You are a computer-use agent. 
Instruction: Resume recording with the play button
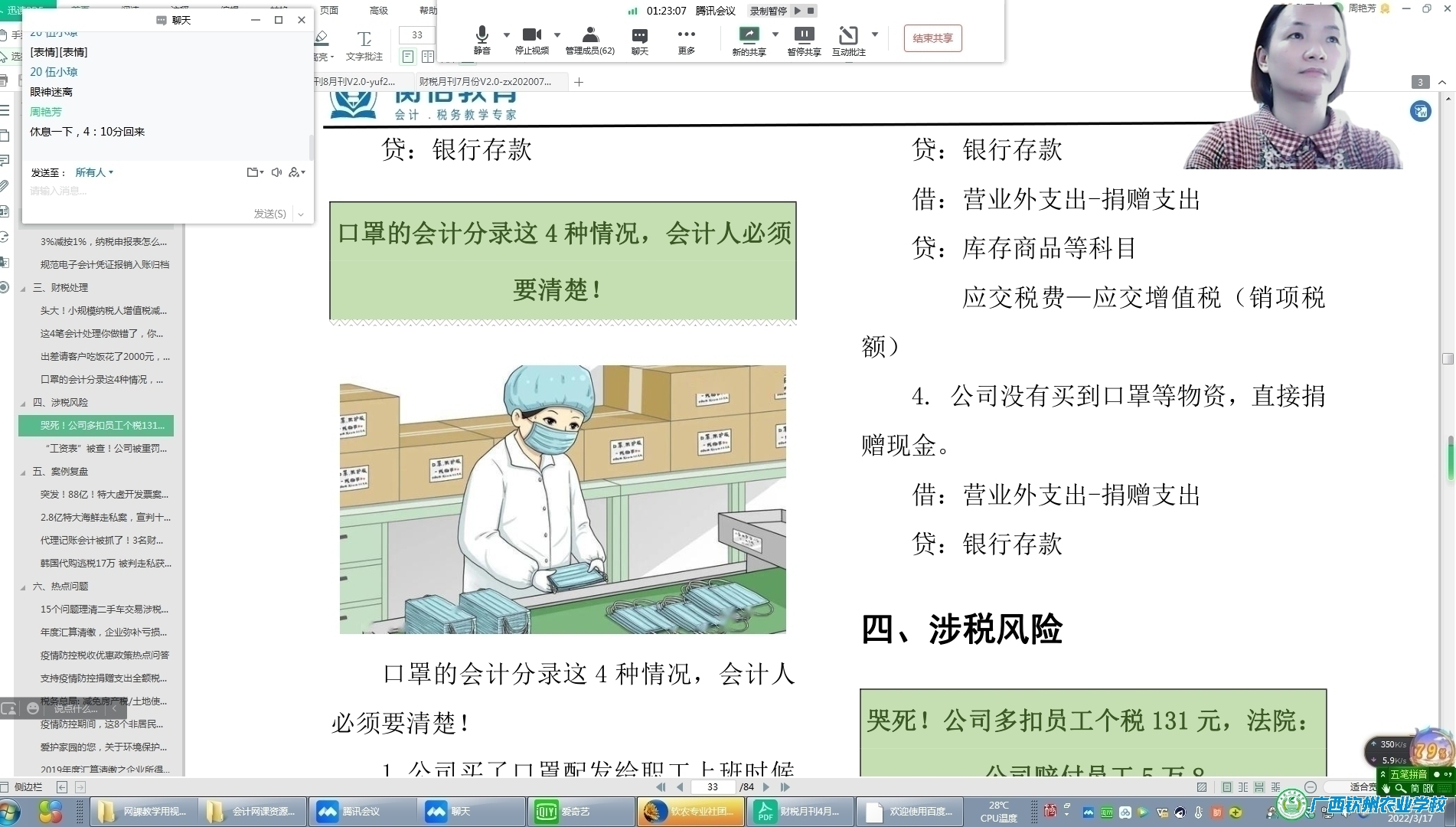point(798,11)
